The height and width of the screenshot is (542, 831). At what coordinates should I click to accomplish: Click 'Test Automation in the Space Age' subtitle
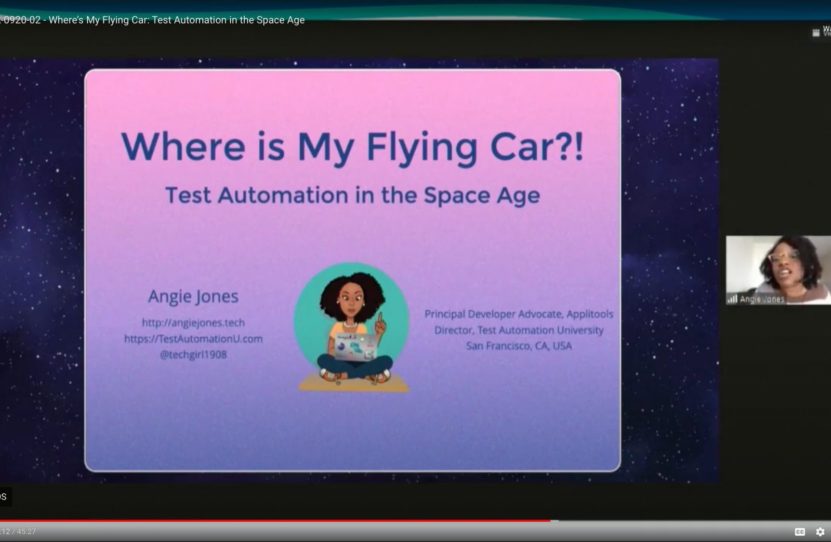tap(352, 195)
